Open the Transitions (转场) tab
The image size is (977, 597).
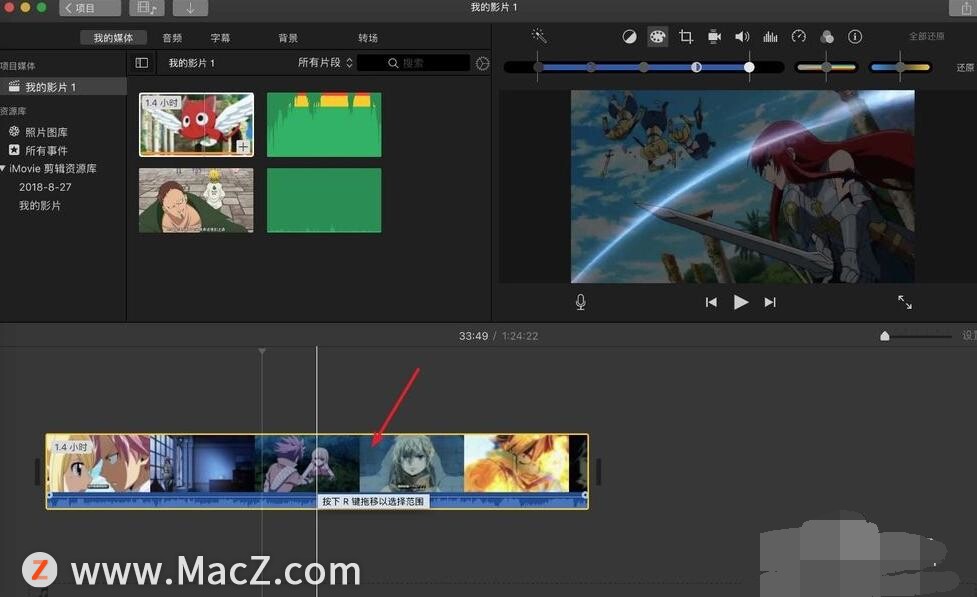pos(368,38)
